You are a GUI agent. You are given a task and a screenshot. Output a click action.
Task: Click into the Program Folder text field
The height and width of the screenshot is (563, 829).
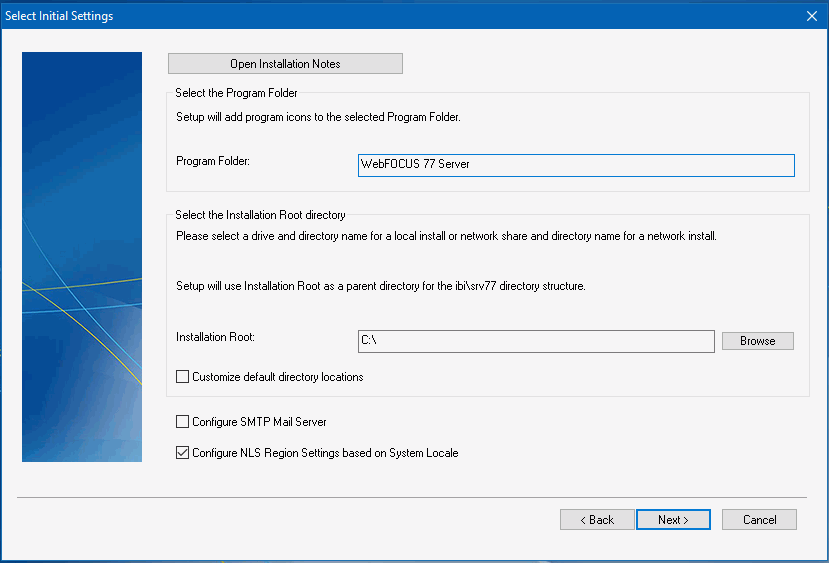576,165
